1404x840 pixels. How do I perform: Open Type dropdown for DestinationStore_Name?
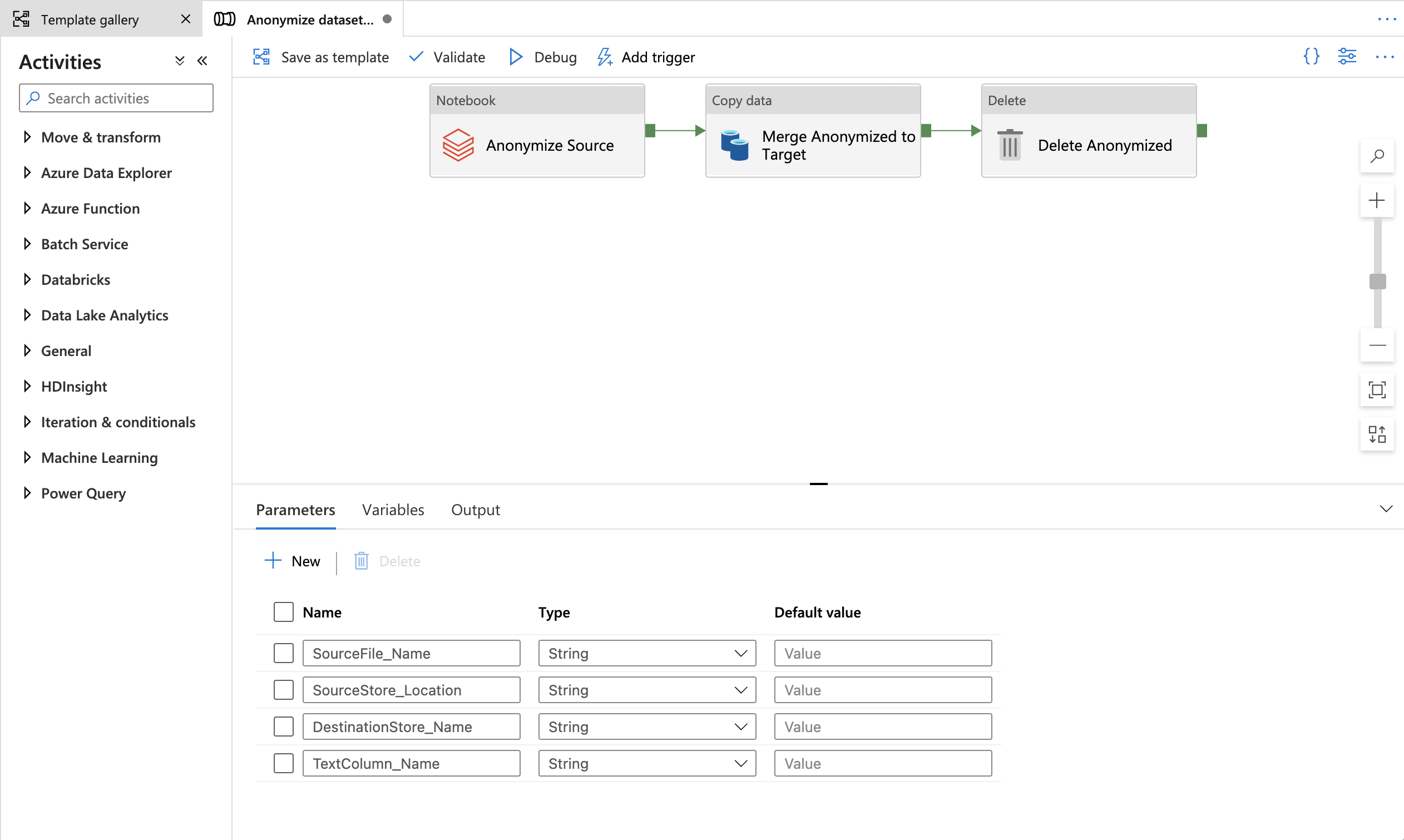click(647, 726)
